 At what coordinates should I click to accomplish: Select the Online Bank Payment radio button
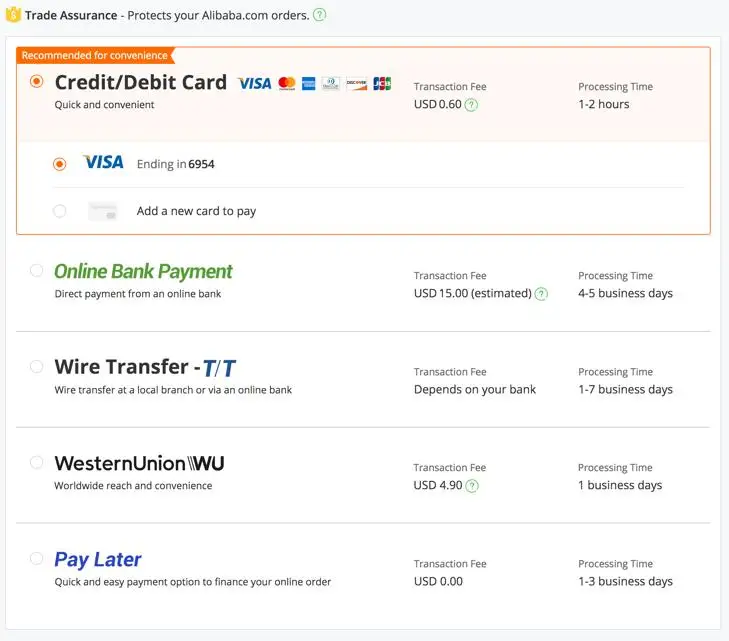[x=37, y=270]
